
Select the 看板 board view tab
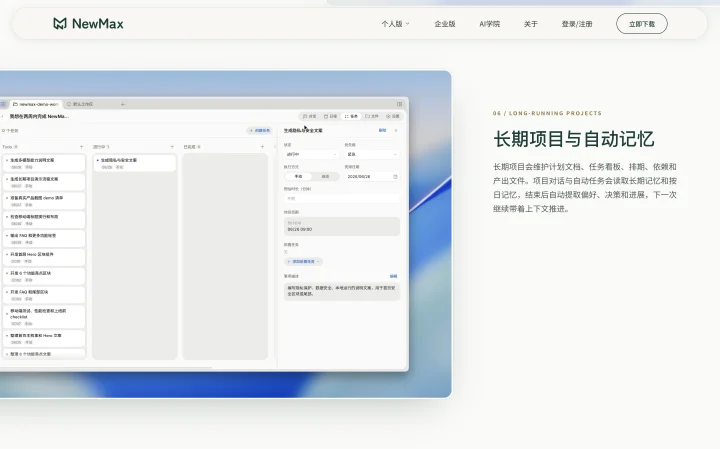351,117
